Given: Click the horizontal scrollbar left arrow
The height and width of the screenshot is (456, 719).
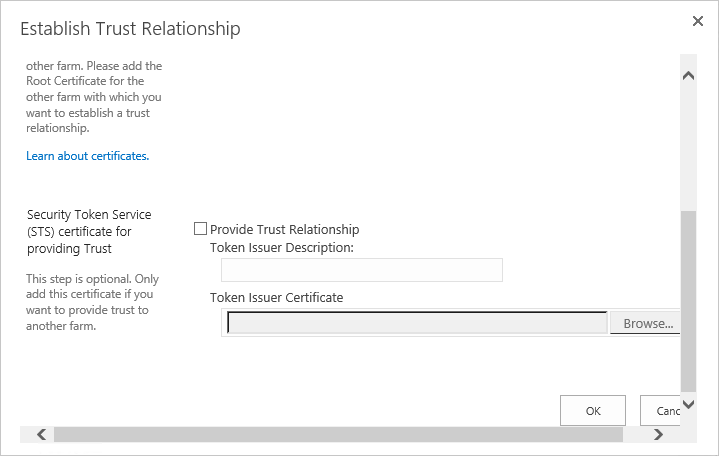Looking at the screenshot, I should click(x=41, y=434).
